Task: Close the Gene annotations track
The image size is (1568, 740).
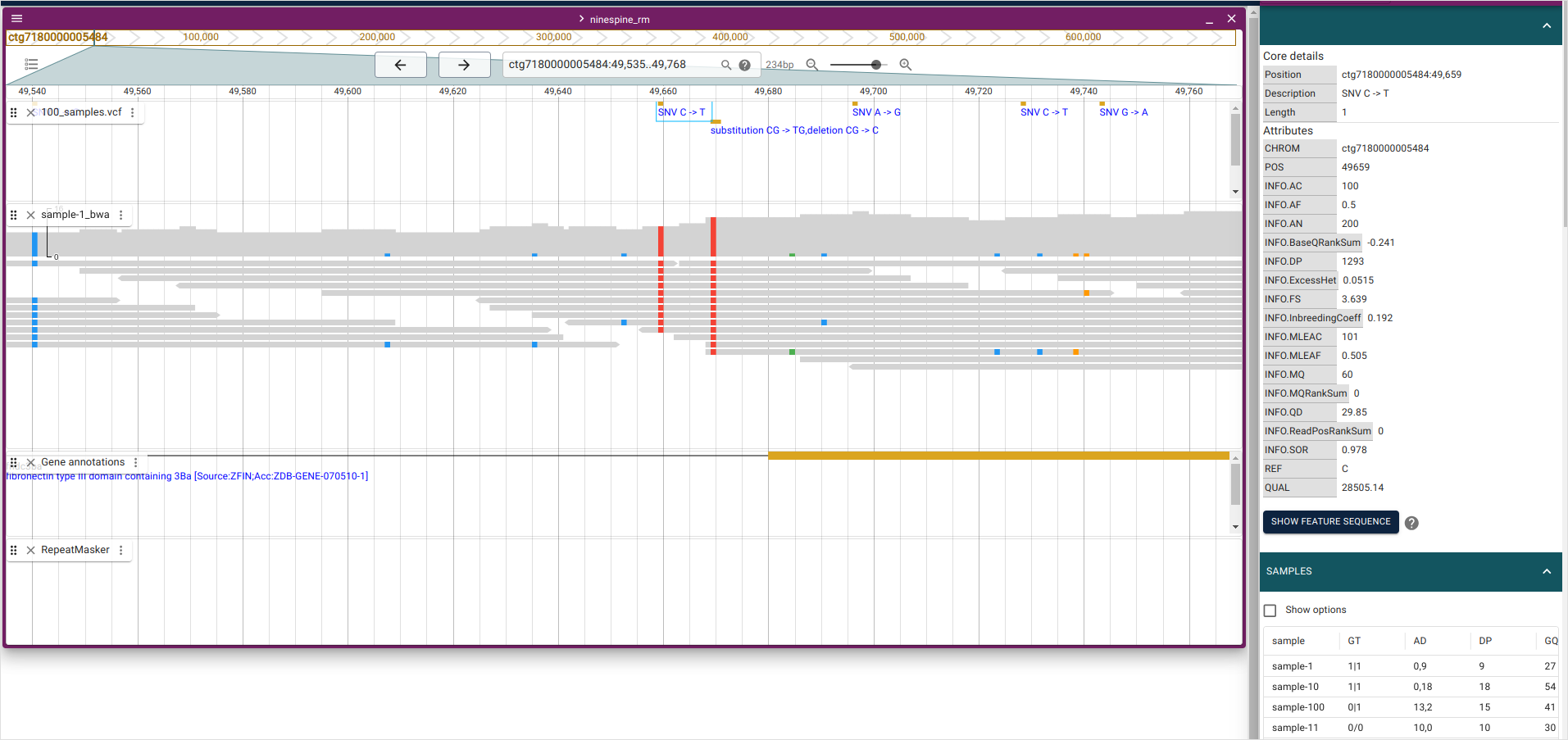Action: click(x=30, y=462)
